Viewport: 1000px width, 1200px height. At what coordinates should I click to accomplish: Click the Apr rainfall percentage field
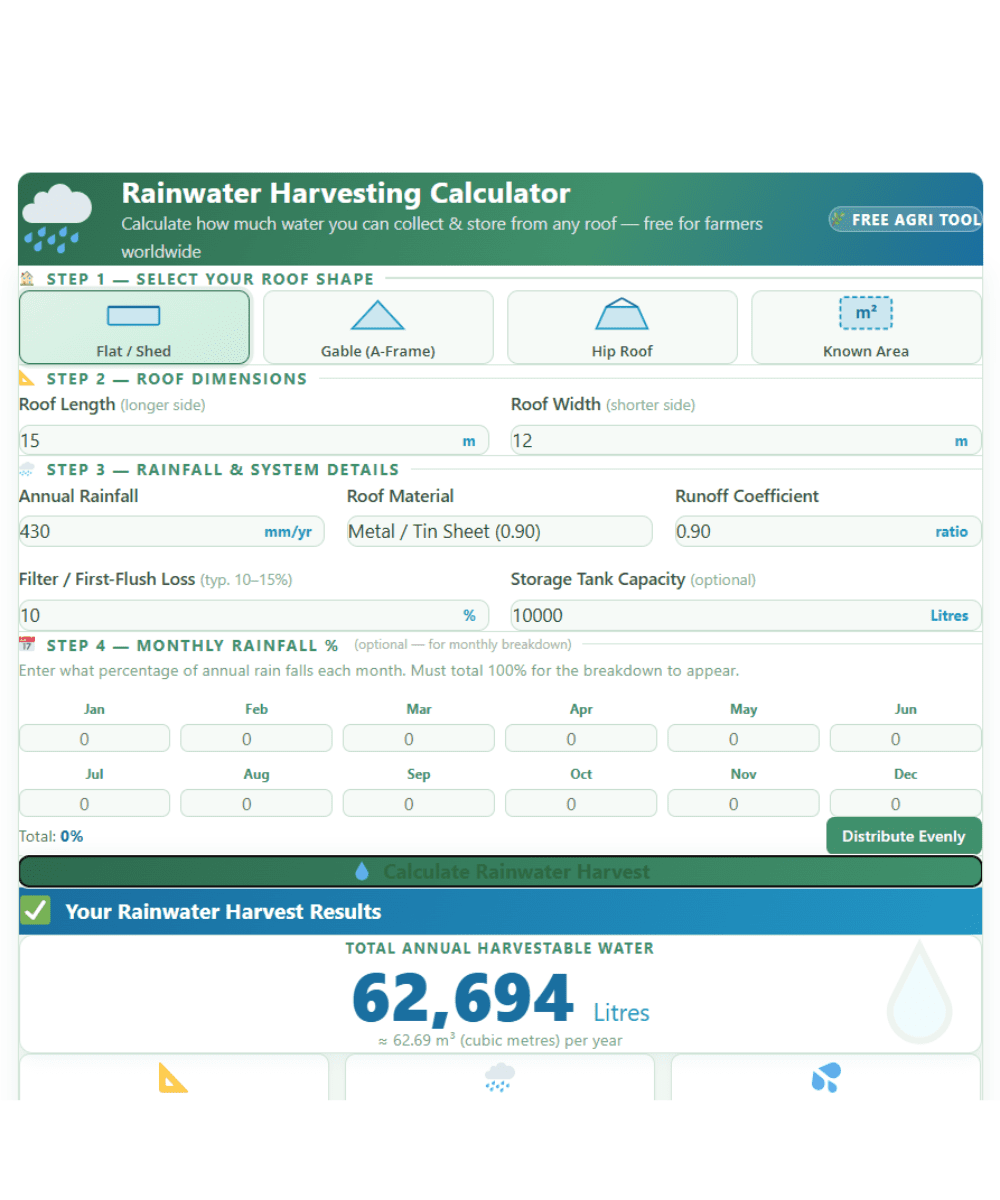(581, 739)
